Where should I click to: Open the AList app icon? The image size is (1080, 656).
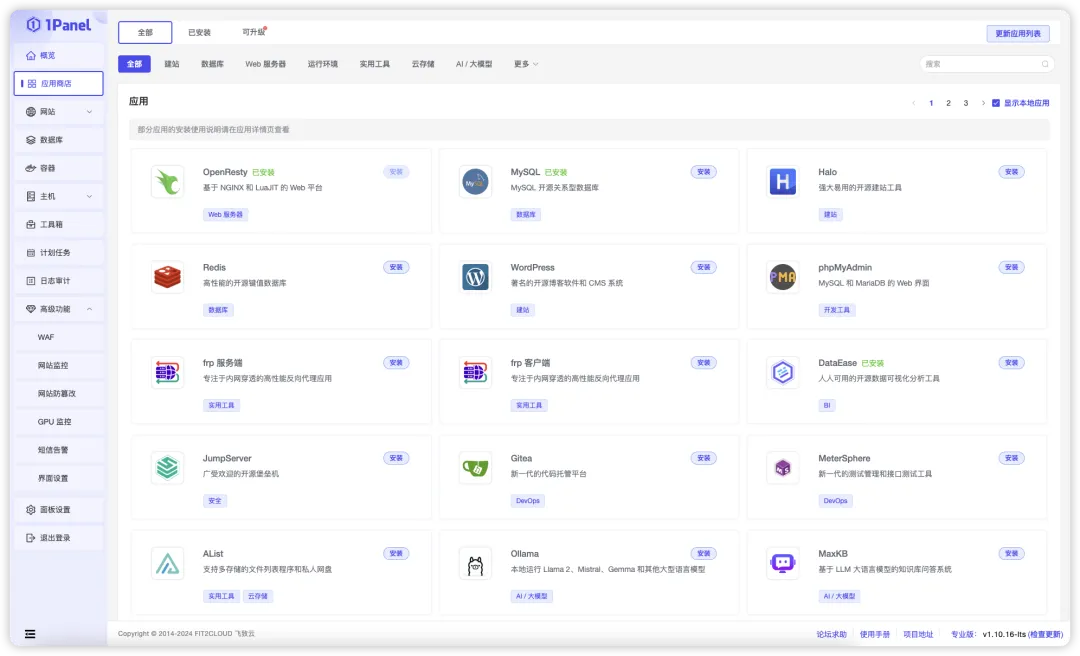pos(167,564)
